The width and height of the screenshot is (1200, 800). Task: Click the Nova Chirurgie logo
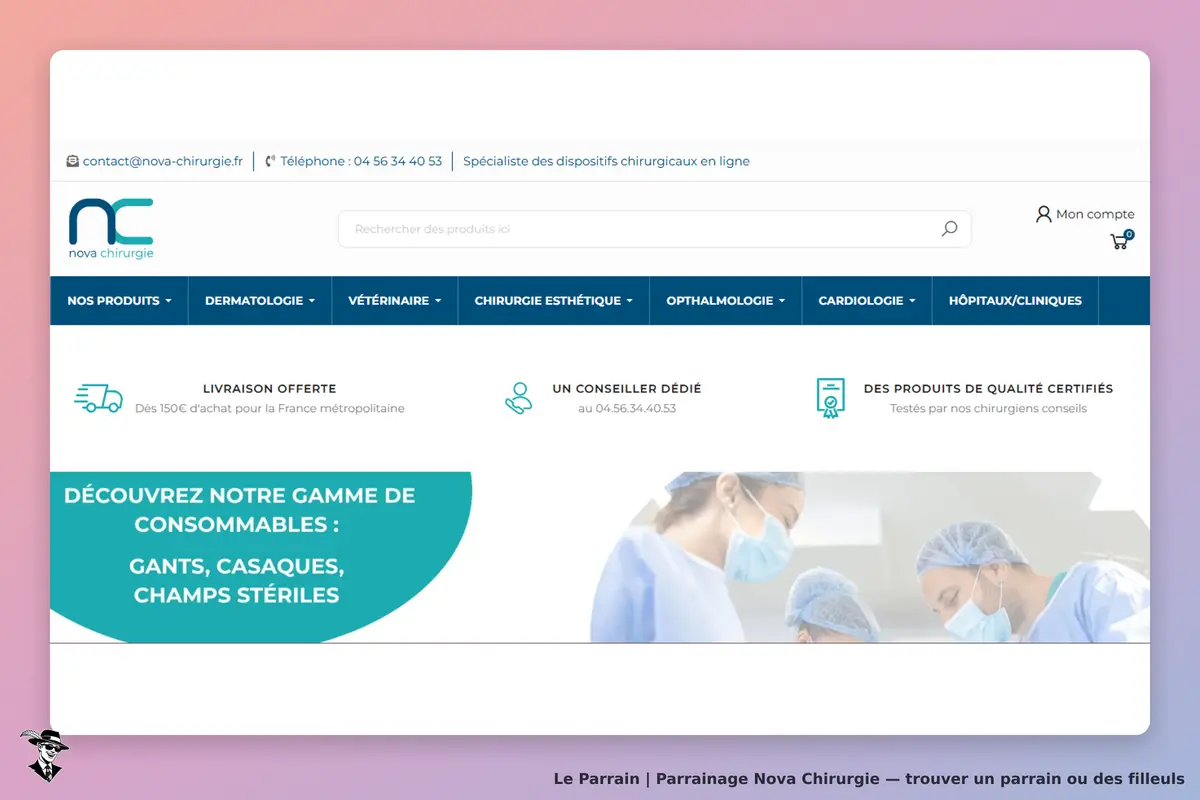point(111,229)
